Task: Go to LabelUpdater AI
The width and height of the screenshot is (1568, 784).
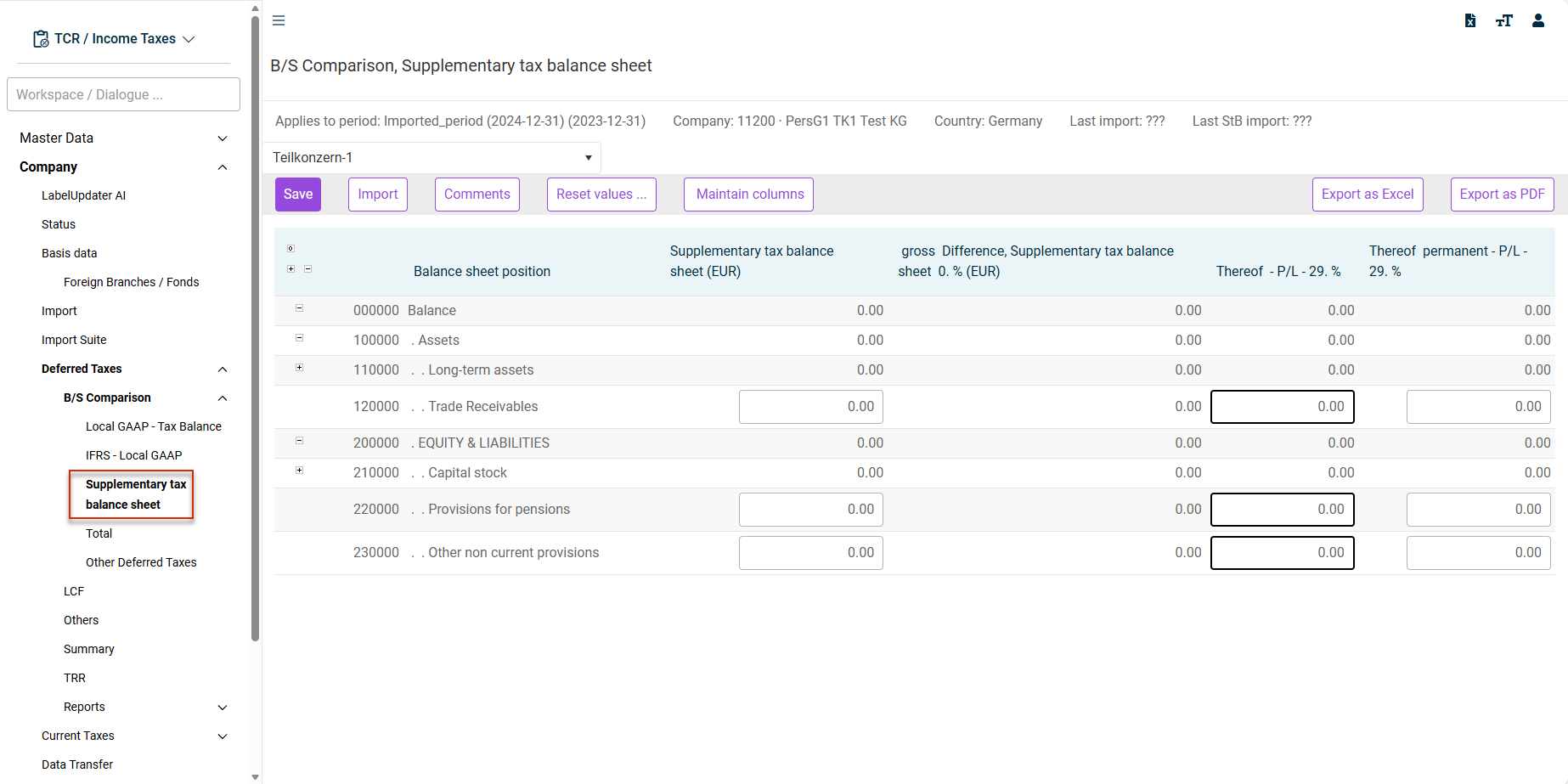Action: tap(83, 195)
